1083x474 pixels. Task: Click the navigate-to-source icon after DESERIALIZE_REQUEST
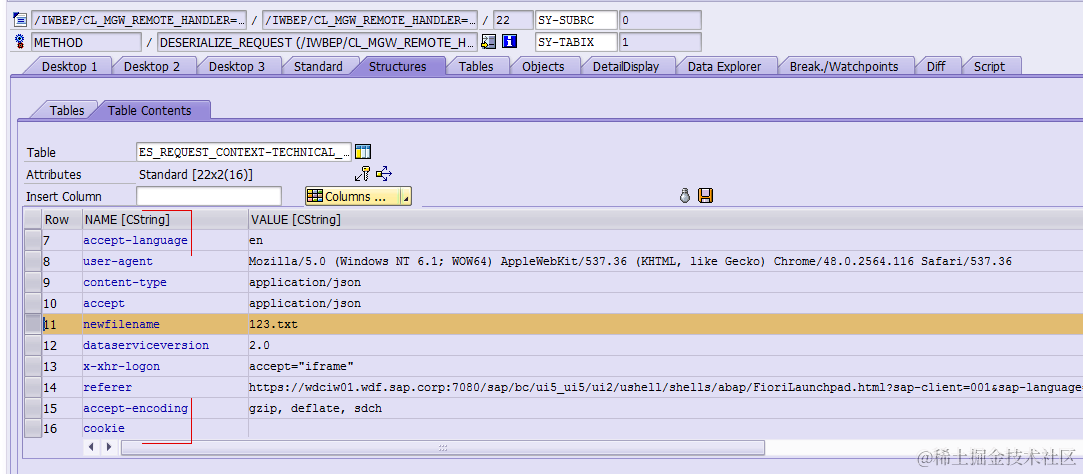[488, 42]
